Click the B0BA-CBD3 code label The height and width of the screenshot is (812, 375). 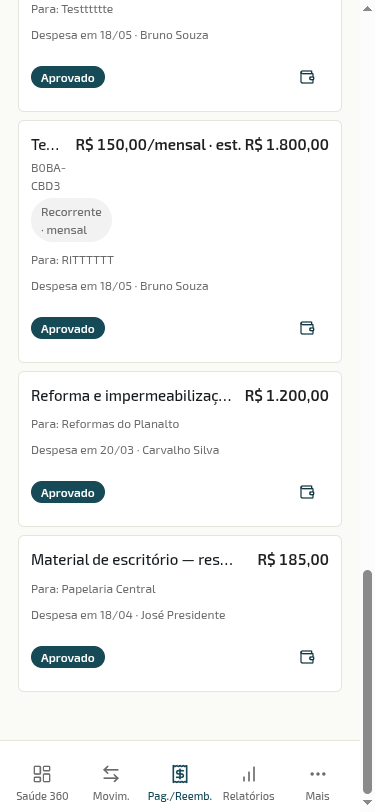[x=49, y=177]
